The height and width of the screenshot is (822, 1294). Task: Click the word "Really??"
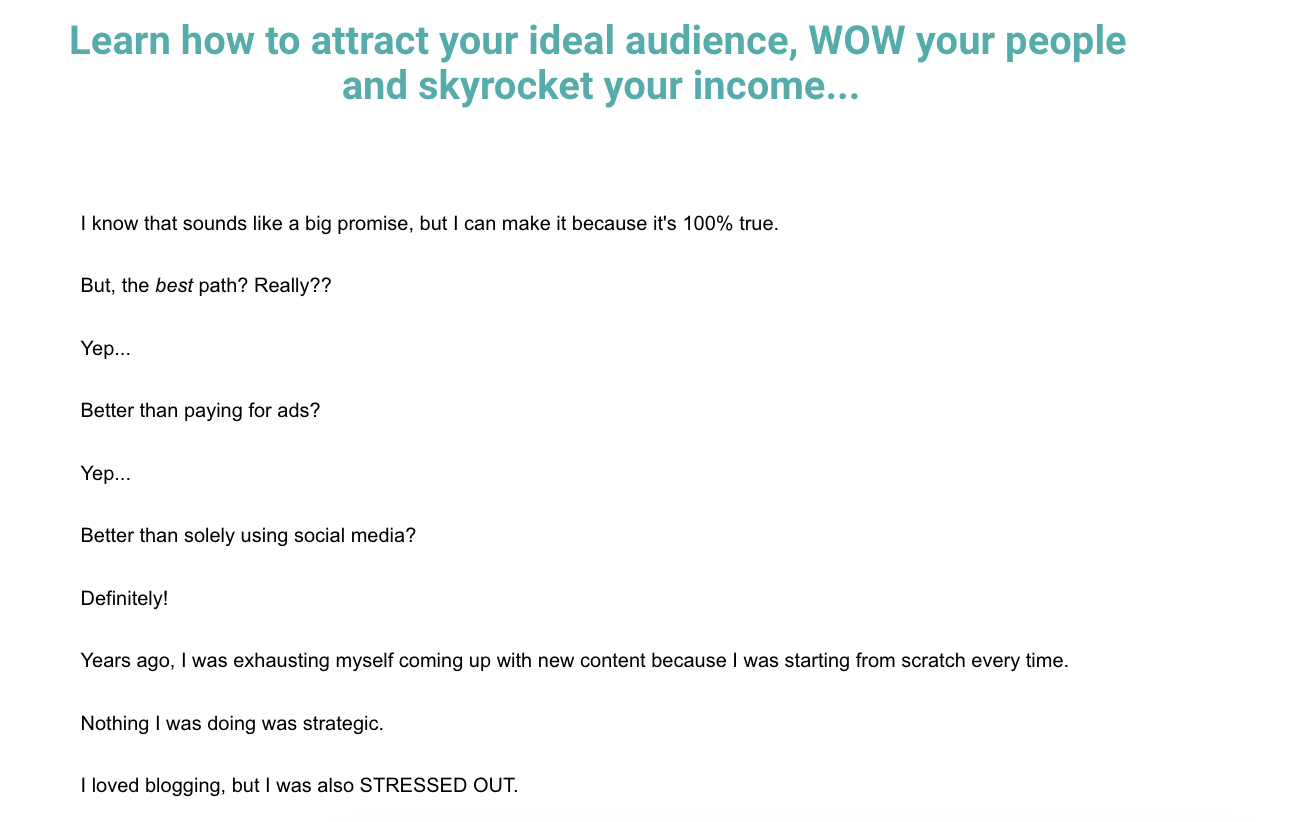point(292,286)
